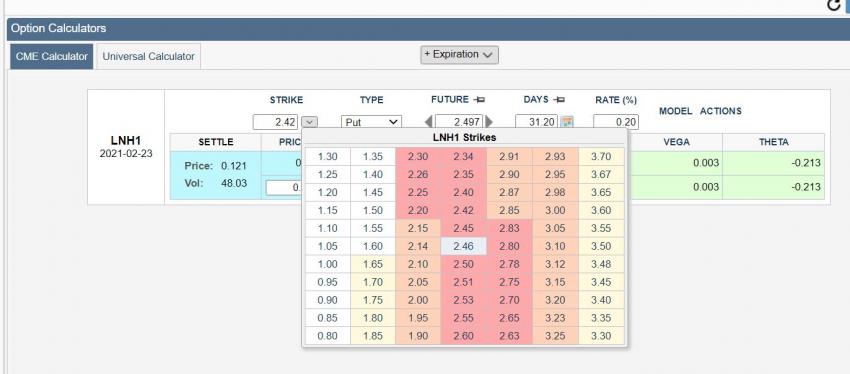Click the RATE (%) input field
Image resolution: width=850 pixels, height=374 pixels.
616,122
